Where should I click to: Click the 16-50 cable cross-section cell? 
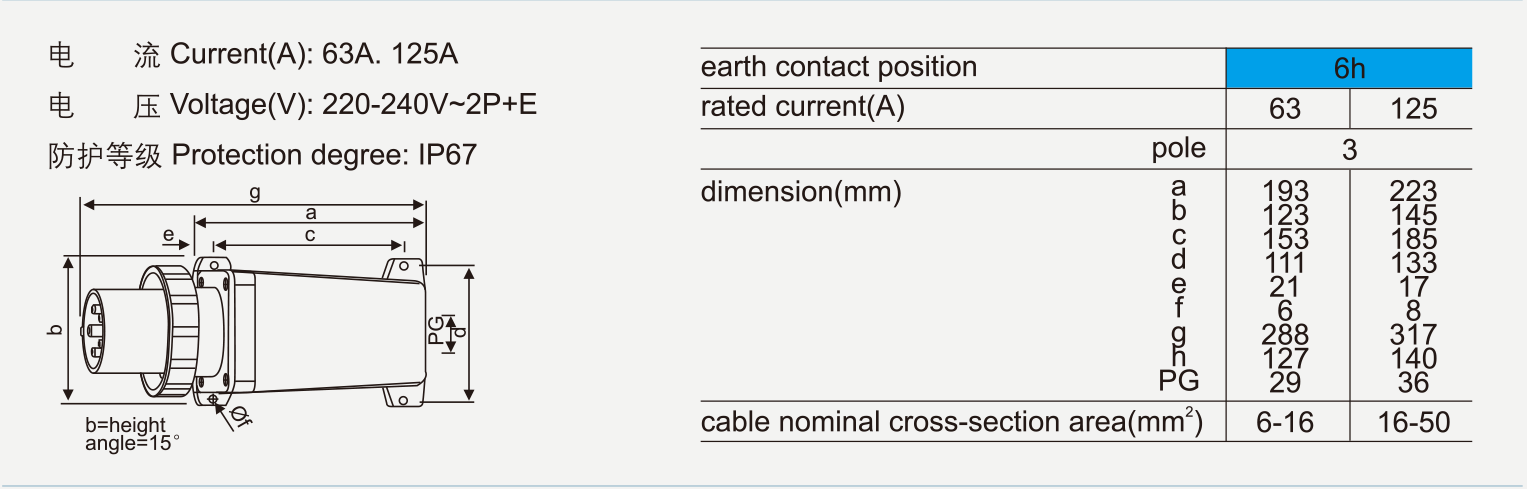pos(1413,423)
